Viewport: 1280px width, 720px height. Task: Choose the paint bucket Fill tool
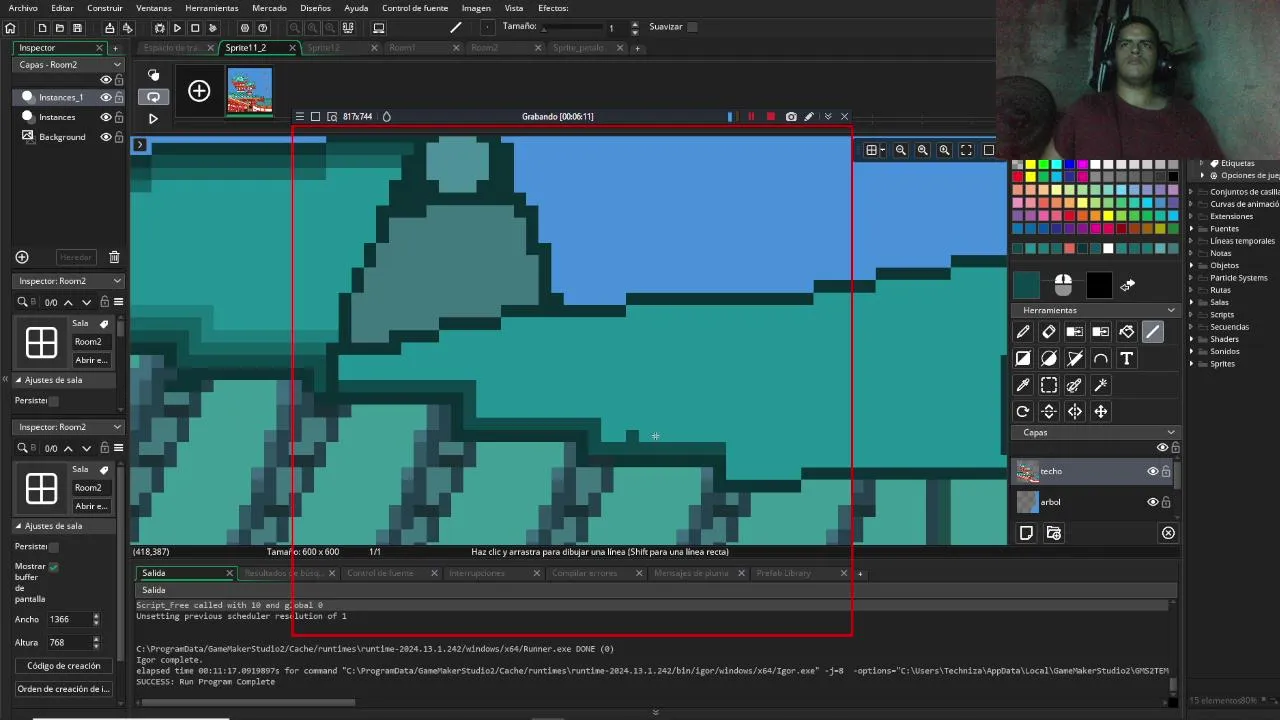[x=1127, y=332]
